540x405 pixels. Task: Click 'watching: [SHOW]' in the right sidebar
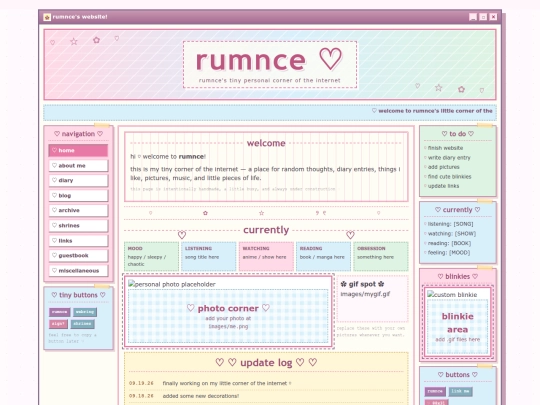451,234
